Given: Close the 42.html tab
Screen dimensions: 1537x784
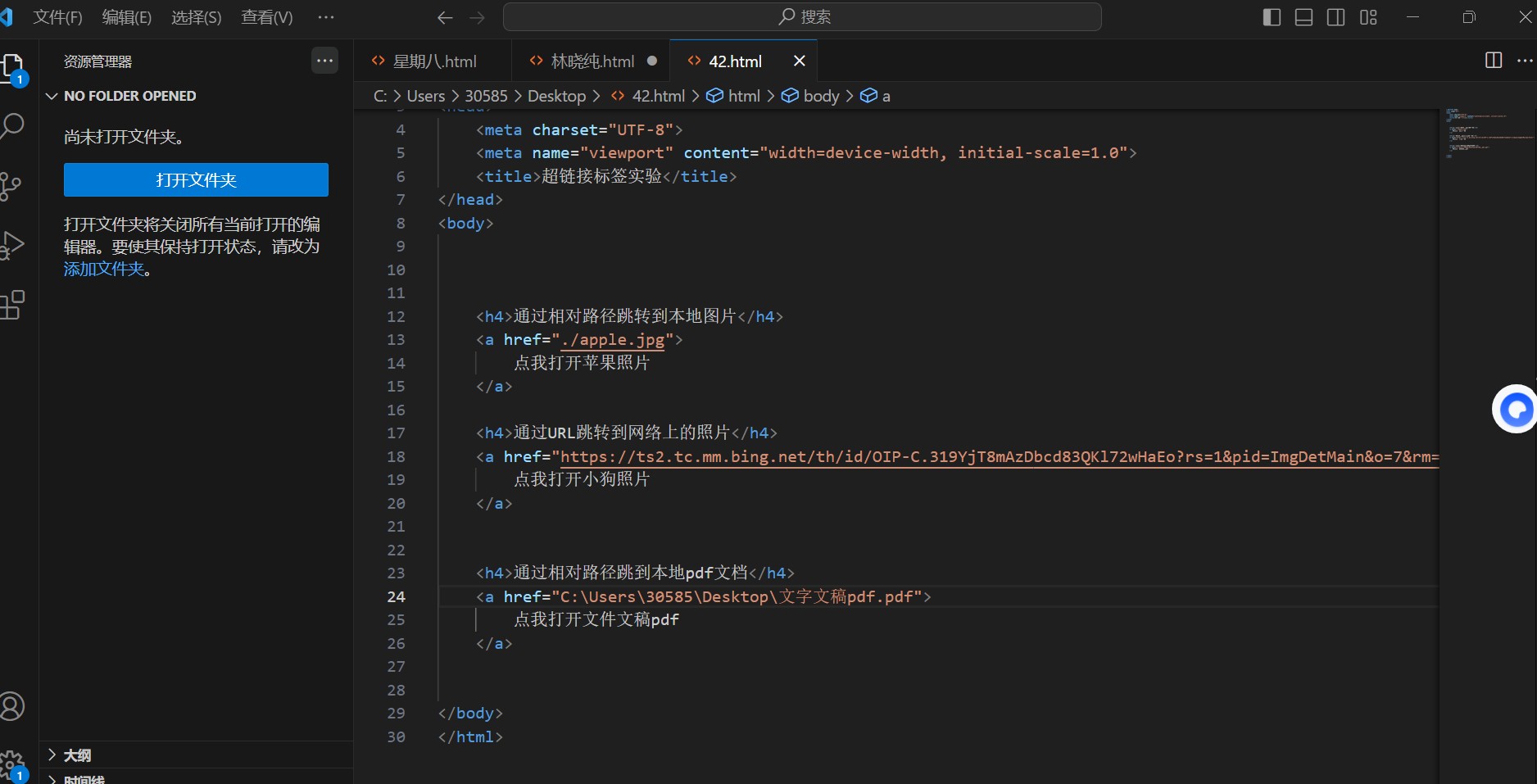Looking at the screenshot, I should pyautogui.click(x=800, y=61).
